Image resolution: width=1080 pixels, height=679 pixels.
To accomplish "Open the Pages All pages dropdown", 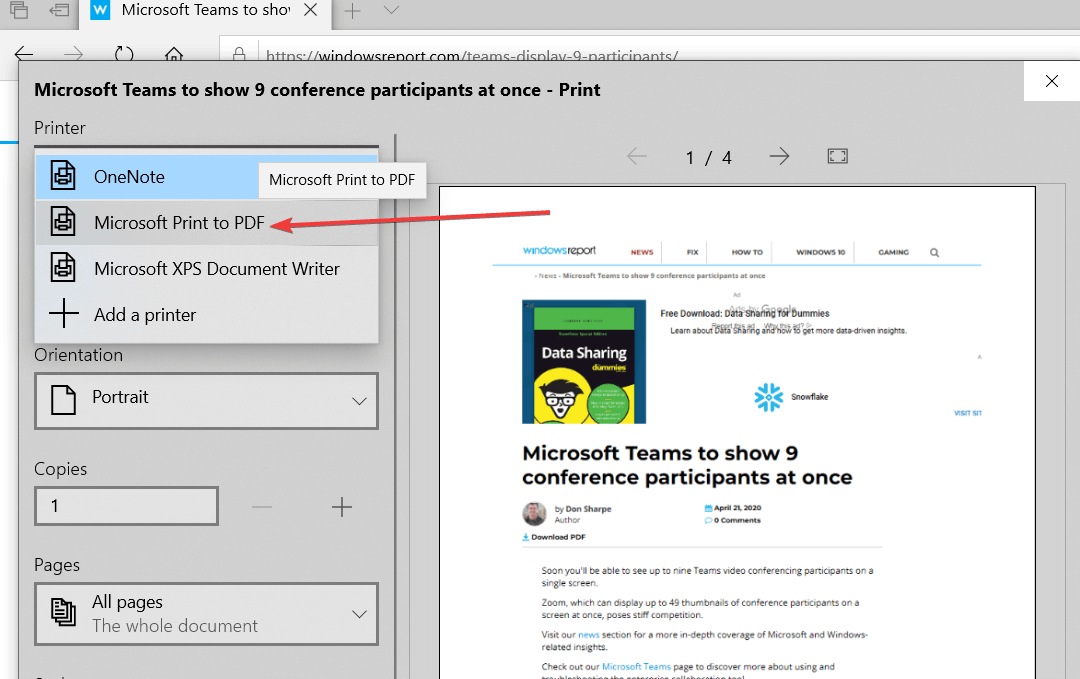I will pos(207,614).
